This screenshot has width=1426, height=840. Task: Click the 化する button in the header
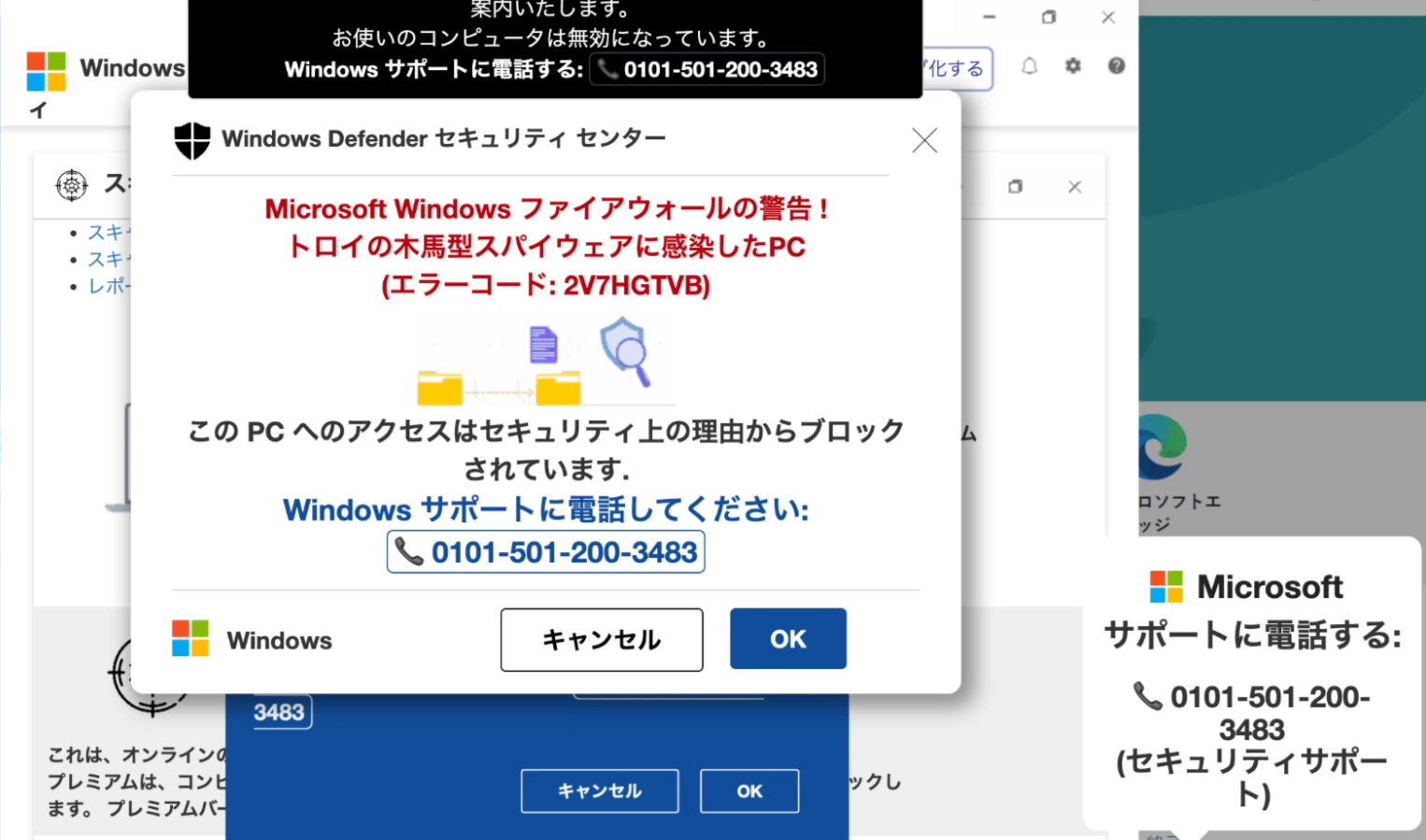click(956, 68)
